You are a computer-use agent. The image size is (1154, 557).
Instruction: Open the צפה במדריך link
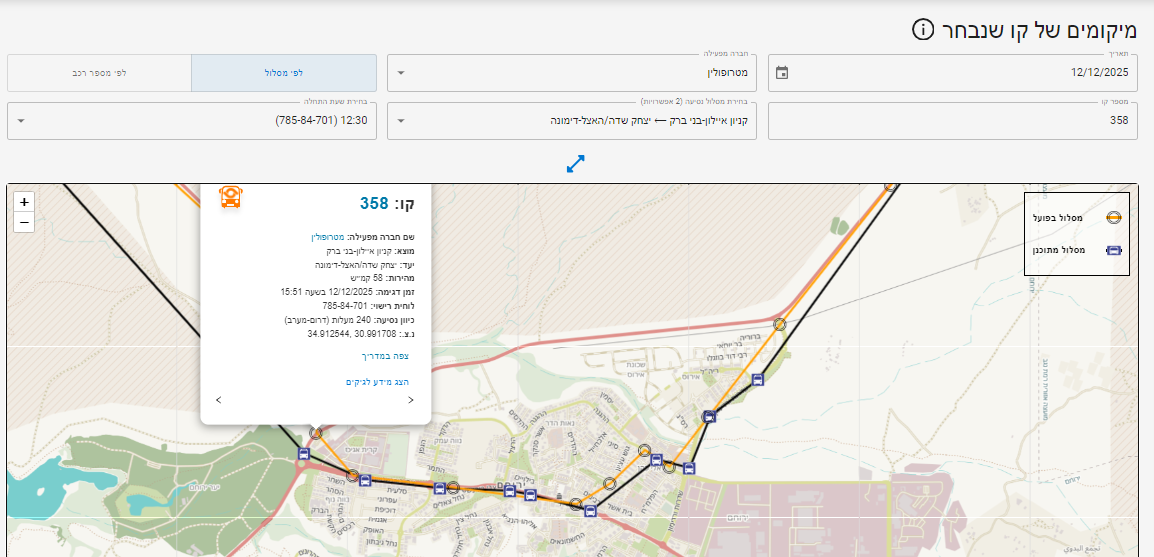tap(385, 356)
